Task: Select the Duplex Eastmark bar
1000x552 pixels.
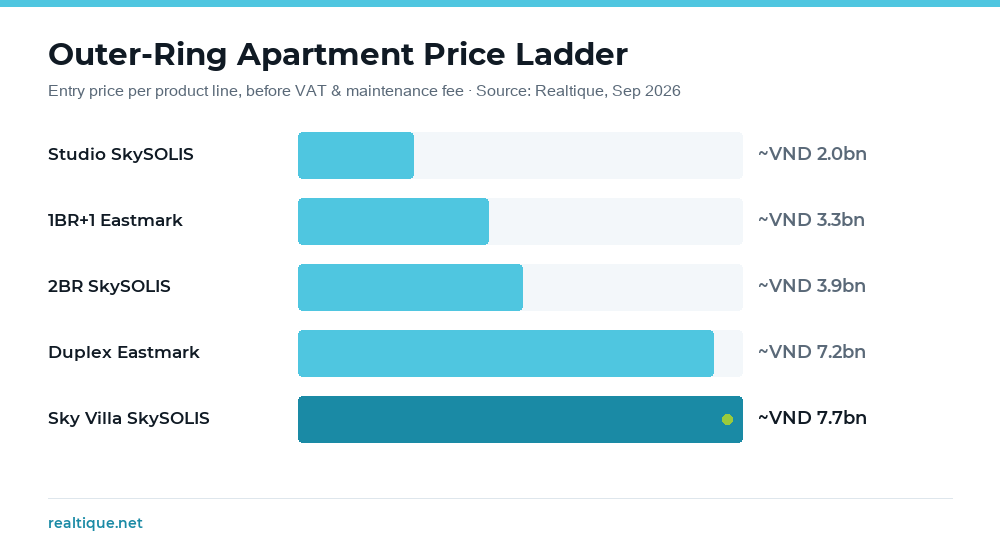Action: 506,353
